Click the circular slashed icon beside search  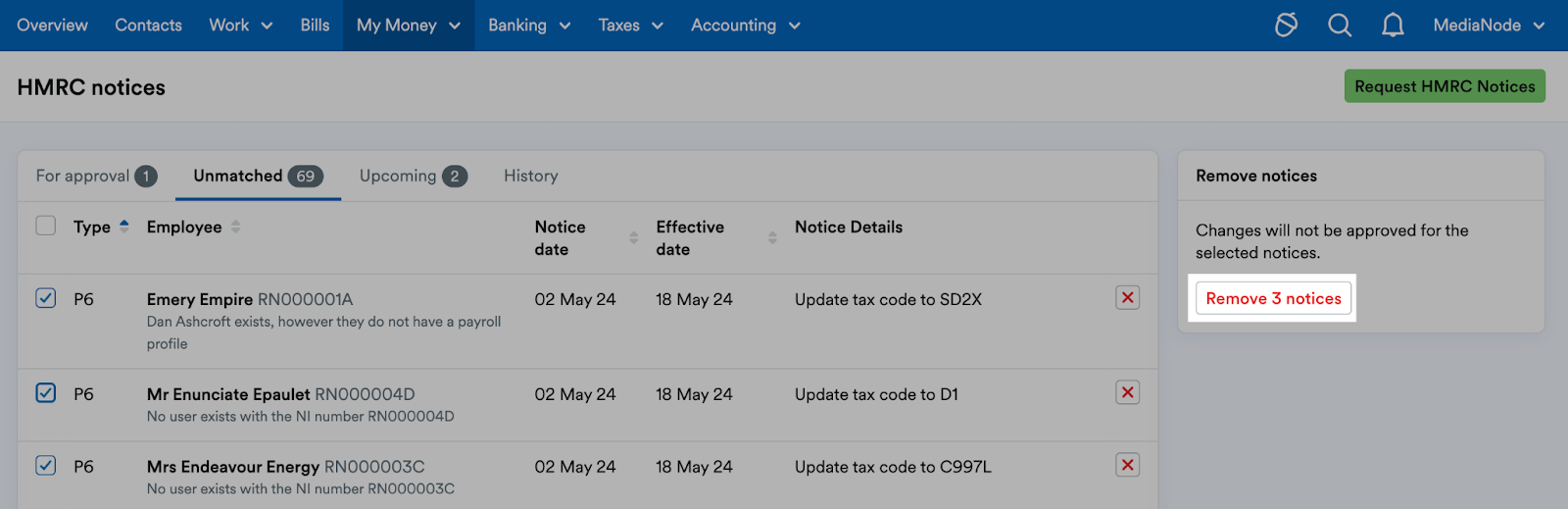click(x=1287, y=25)
